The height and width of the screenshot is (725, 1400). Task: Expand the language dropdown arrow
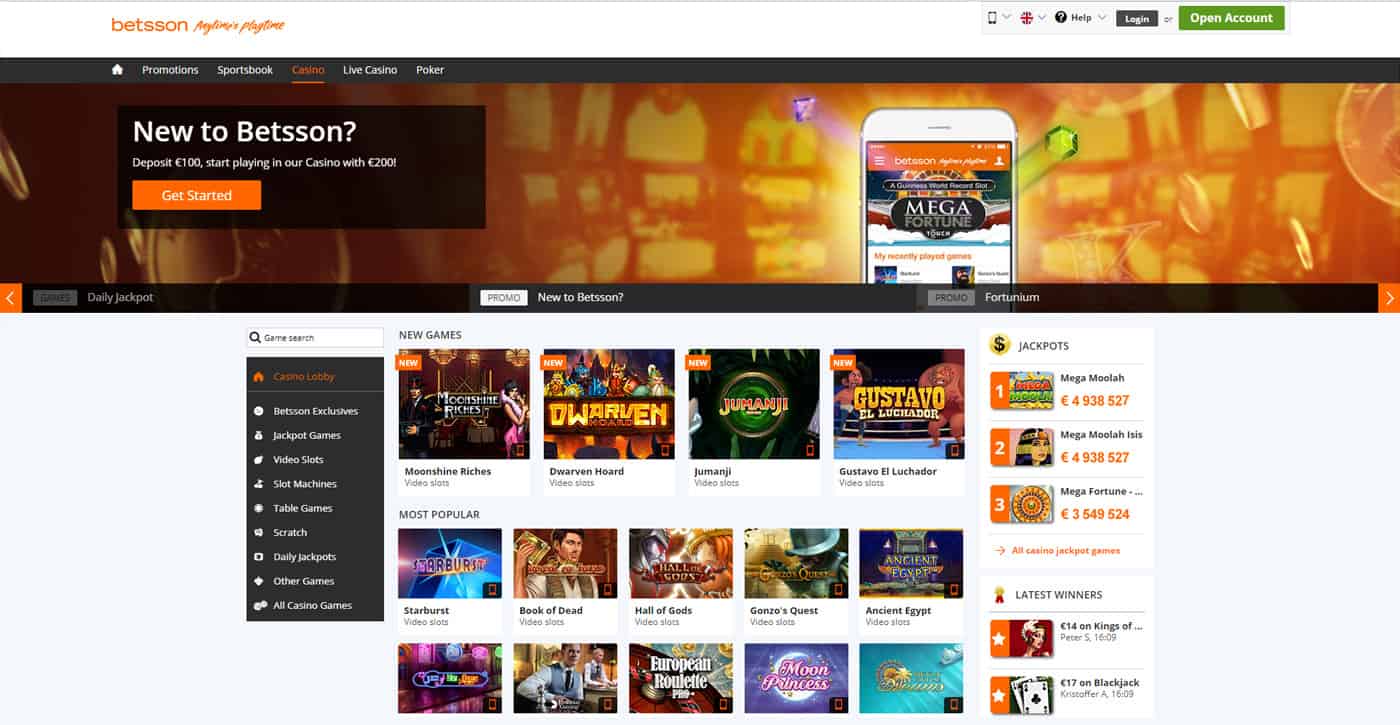point(1042,18)
